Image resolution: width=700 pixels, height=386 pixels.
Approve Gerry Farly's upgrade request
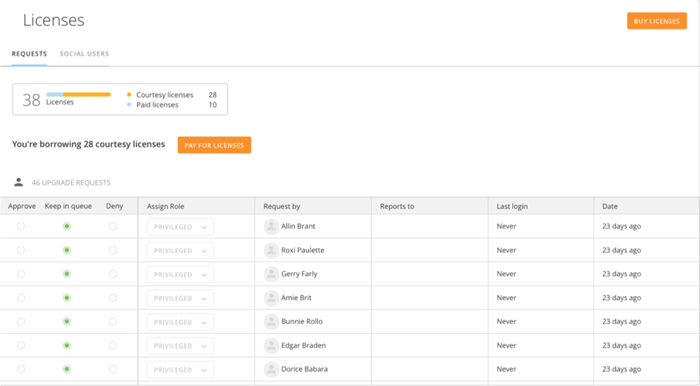pyautogui.click(x=21, y=274)
